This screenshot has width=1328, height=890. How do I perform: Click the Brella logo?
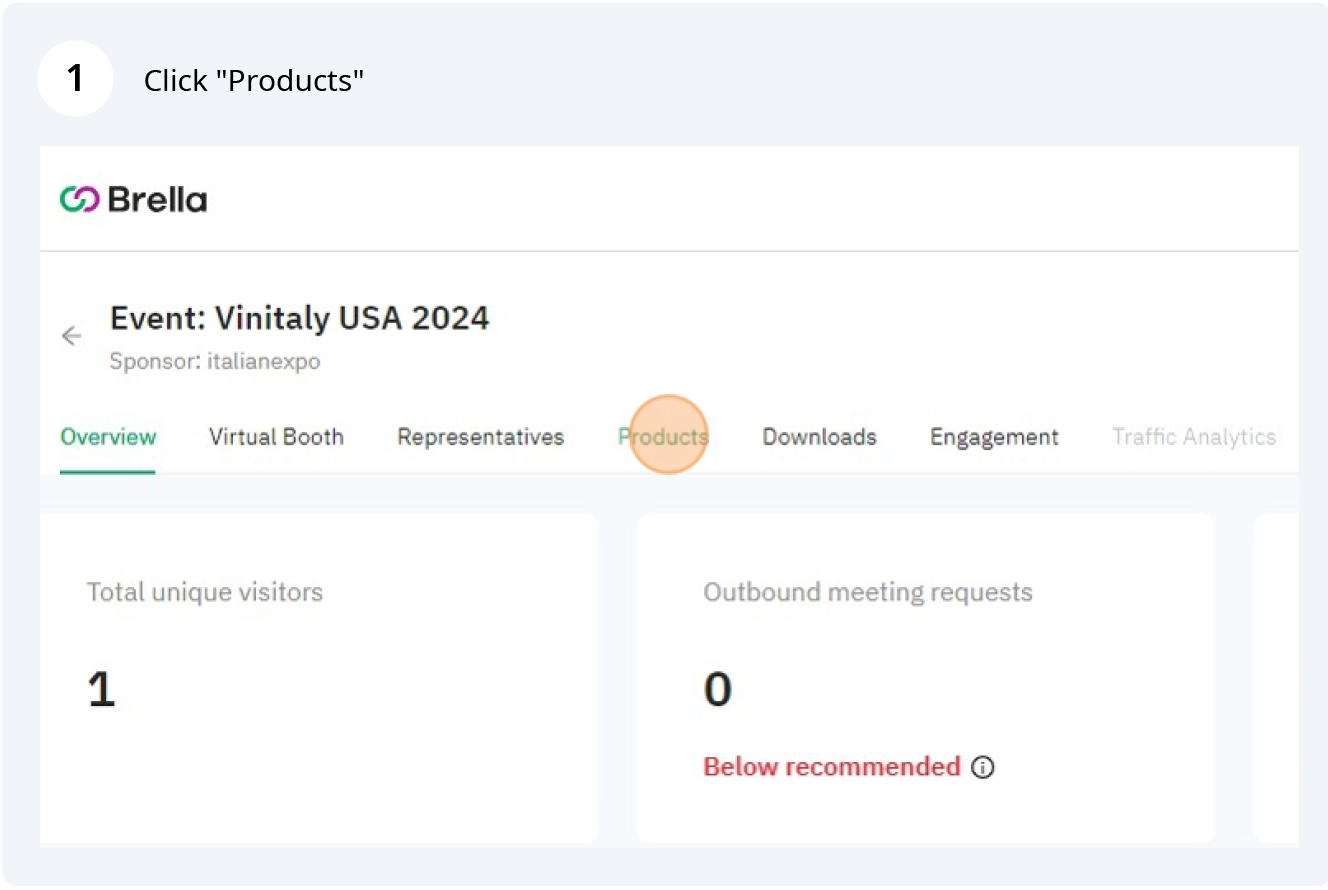[133, 200]
